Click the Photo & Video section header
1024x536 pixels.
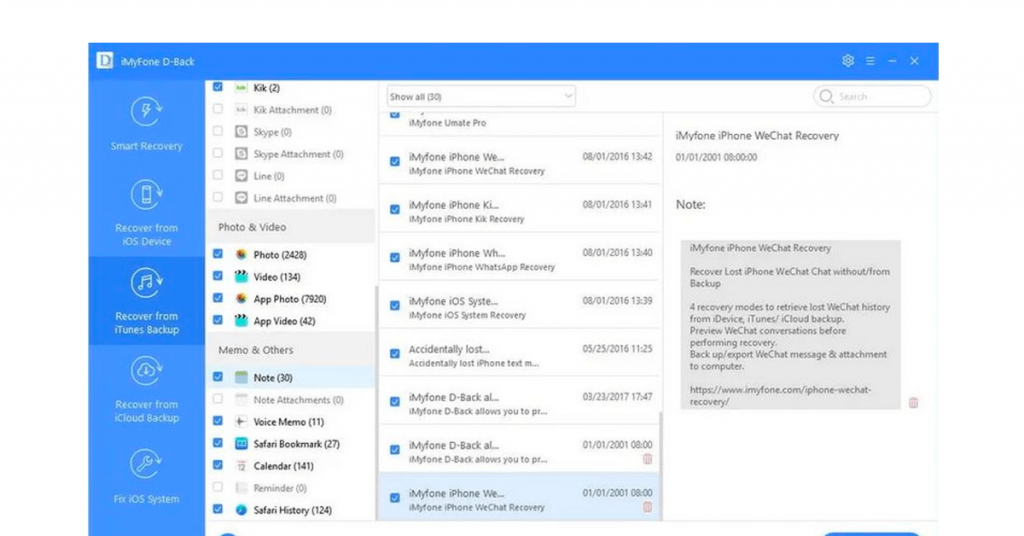point(291,227)
